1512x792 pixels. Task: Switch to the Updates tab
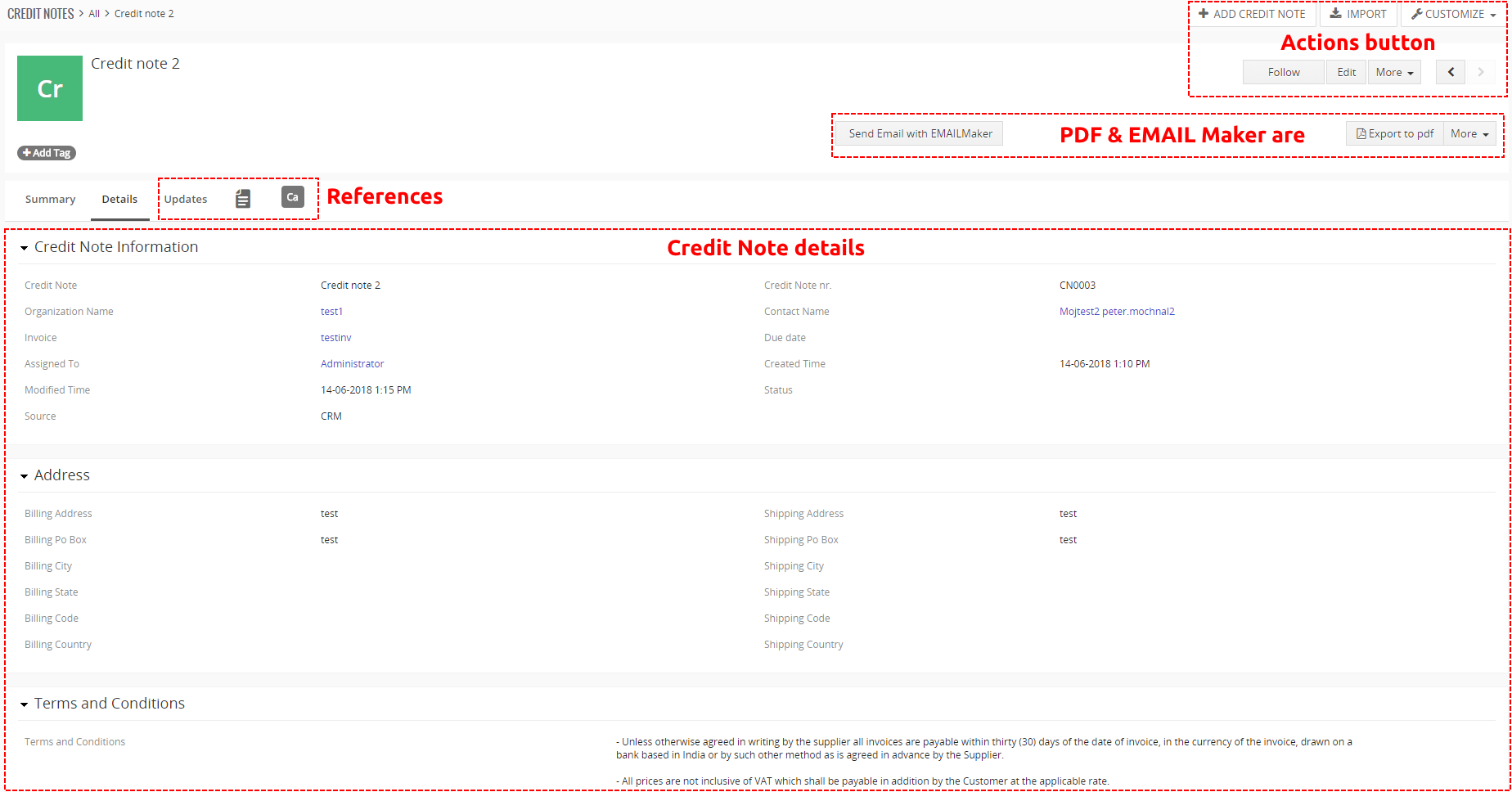tap(186, 199)
